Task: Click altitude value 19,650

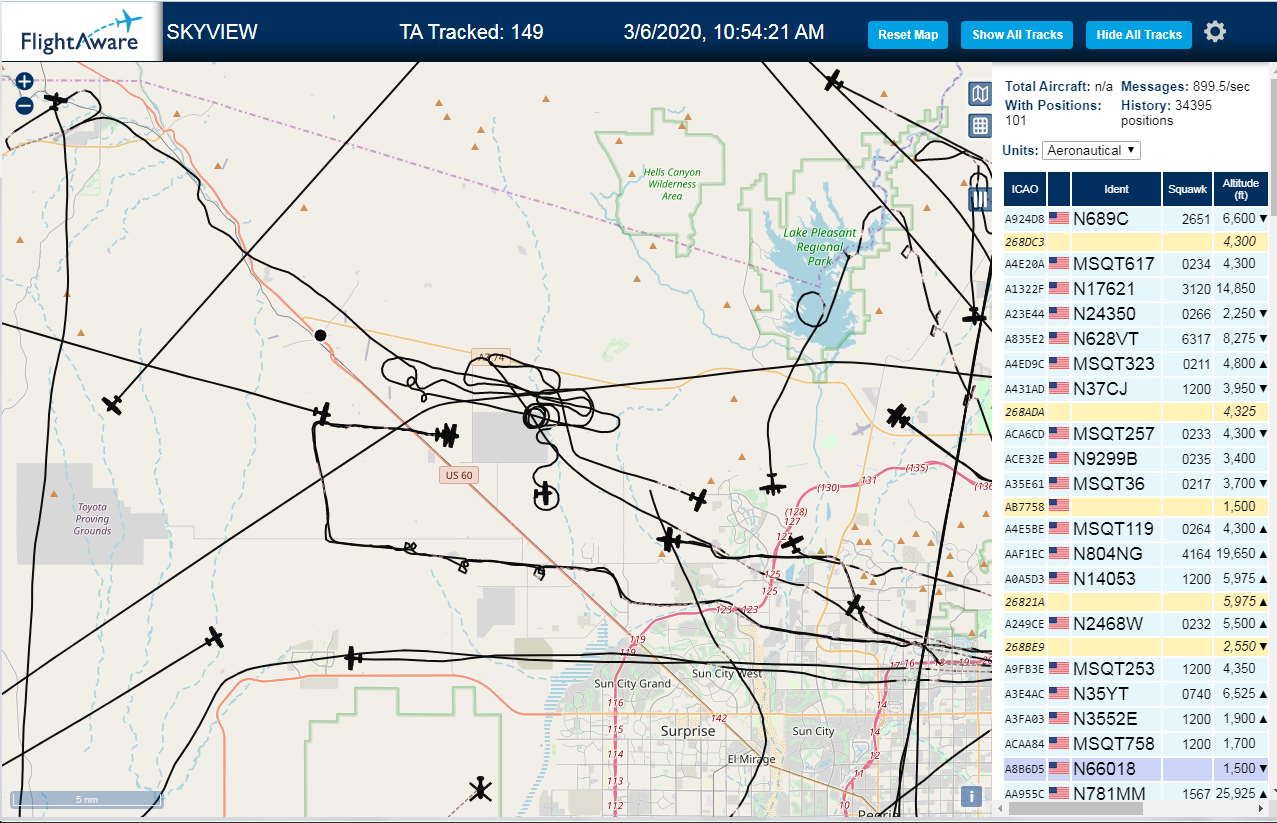Action: (x=1235, y=553)
